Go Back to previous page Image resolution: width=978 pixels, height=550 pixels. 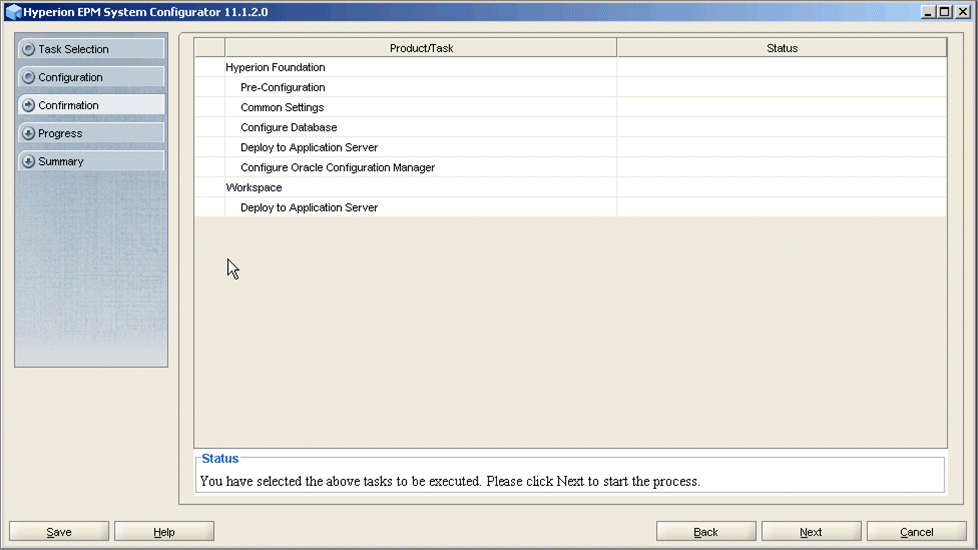point(705,531)
